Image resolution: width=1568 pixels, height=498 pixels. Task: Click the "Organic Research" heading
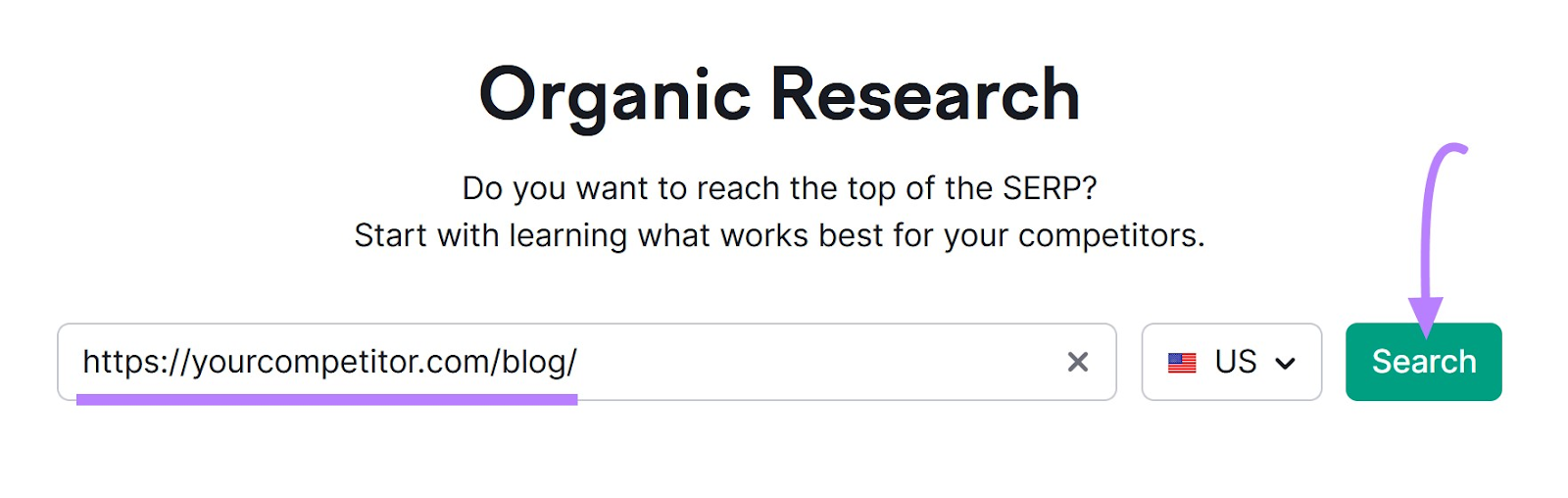(x=779, y=95)
